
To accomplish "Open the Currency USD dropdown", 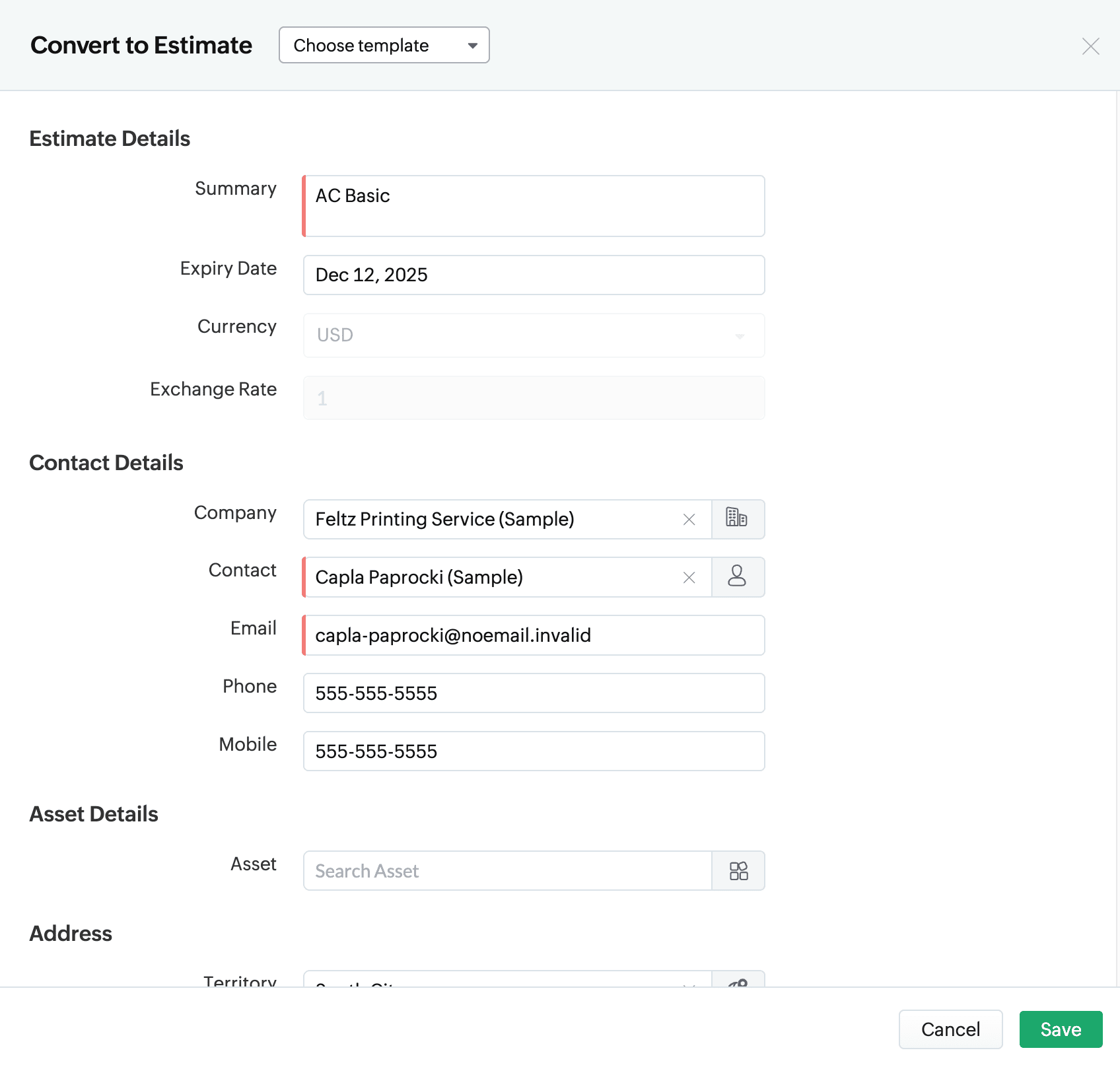I will (534, 335).
